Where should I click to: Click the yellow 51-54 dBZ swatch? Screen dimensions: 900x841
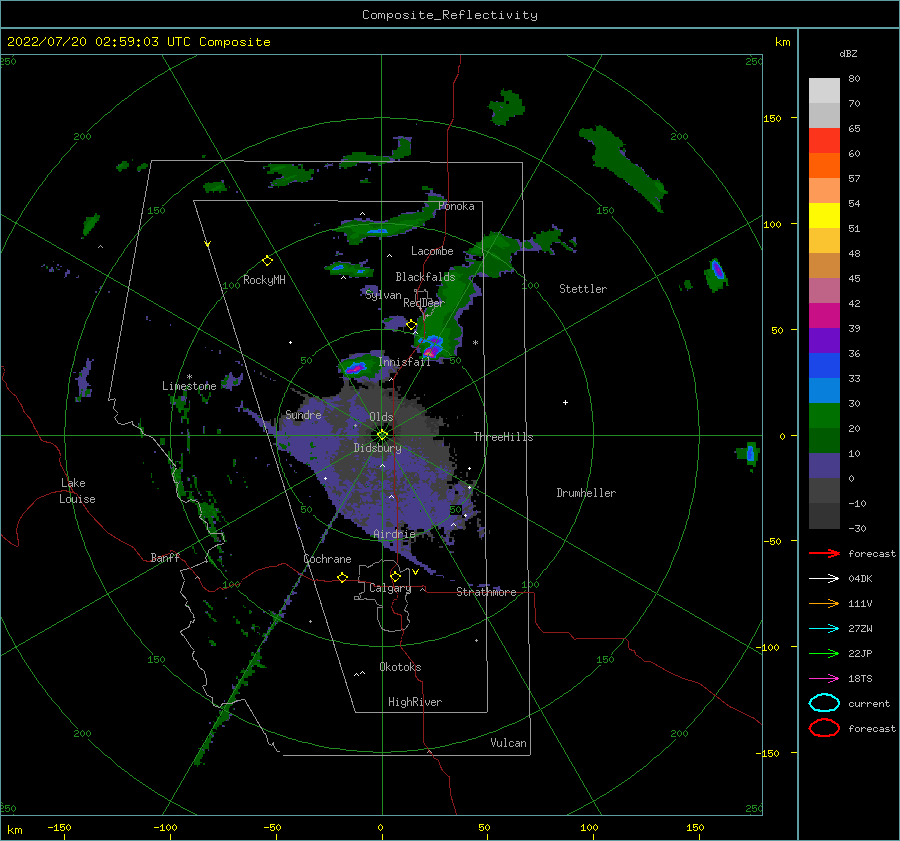824,216
